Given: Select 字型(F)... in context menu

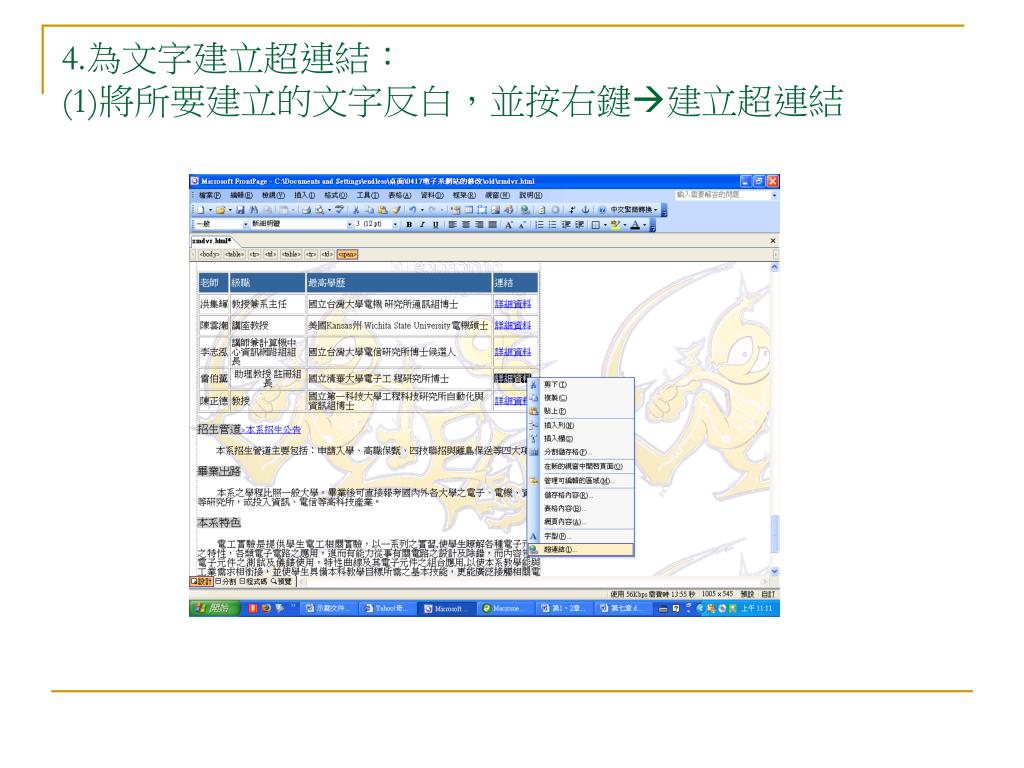Looking at the screenshot, I should [x=581, y=536].
